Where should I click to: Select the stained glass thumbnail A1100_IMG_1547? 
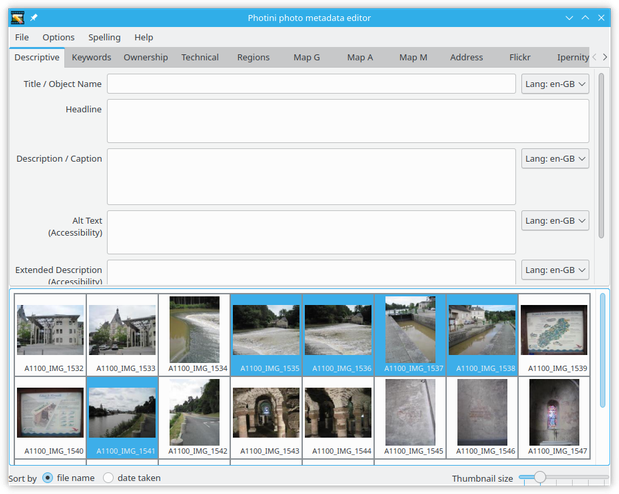pos(554,418)
